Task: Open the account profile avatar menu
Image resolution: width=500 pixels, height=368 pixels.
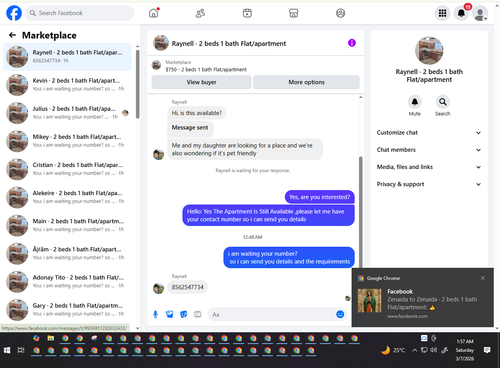Action: pyautogui.click(x=480, y=13)
